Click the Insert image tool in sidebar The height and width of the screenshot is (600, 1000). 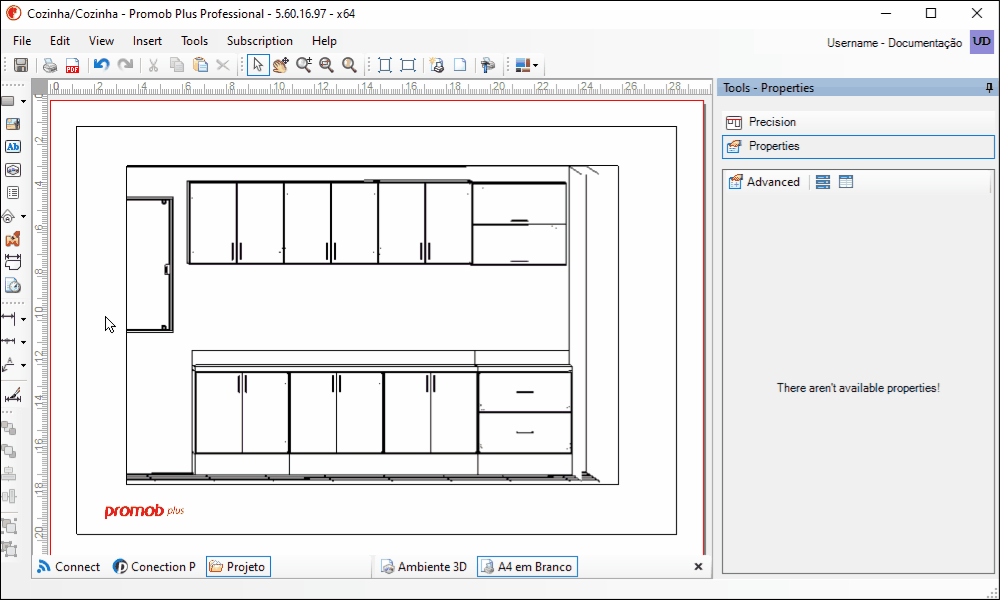coord(13,124)
